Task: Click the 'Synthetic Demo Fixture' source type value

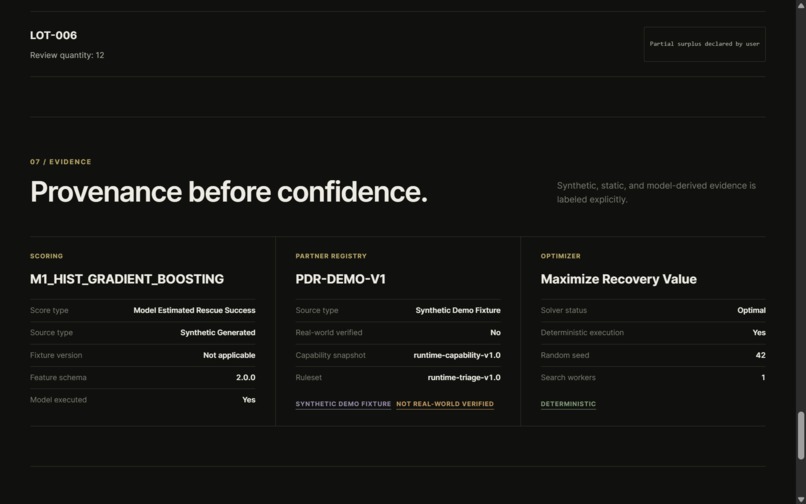Action: coord(458,310)
